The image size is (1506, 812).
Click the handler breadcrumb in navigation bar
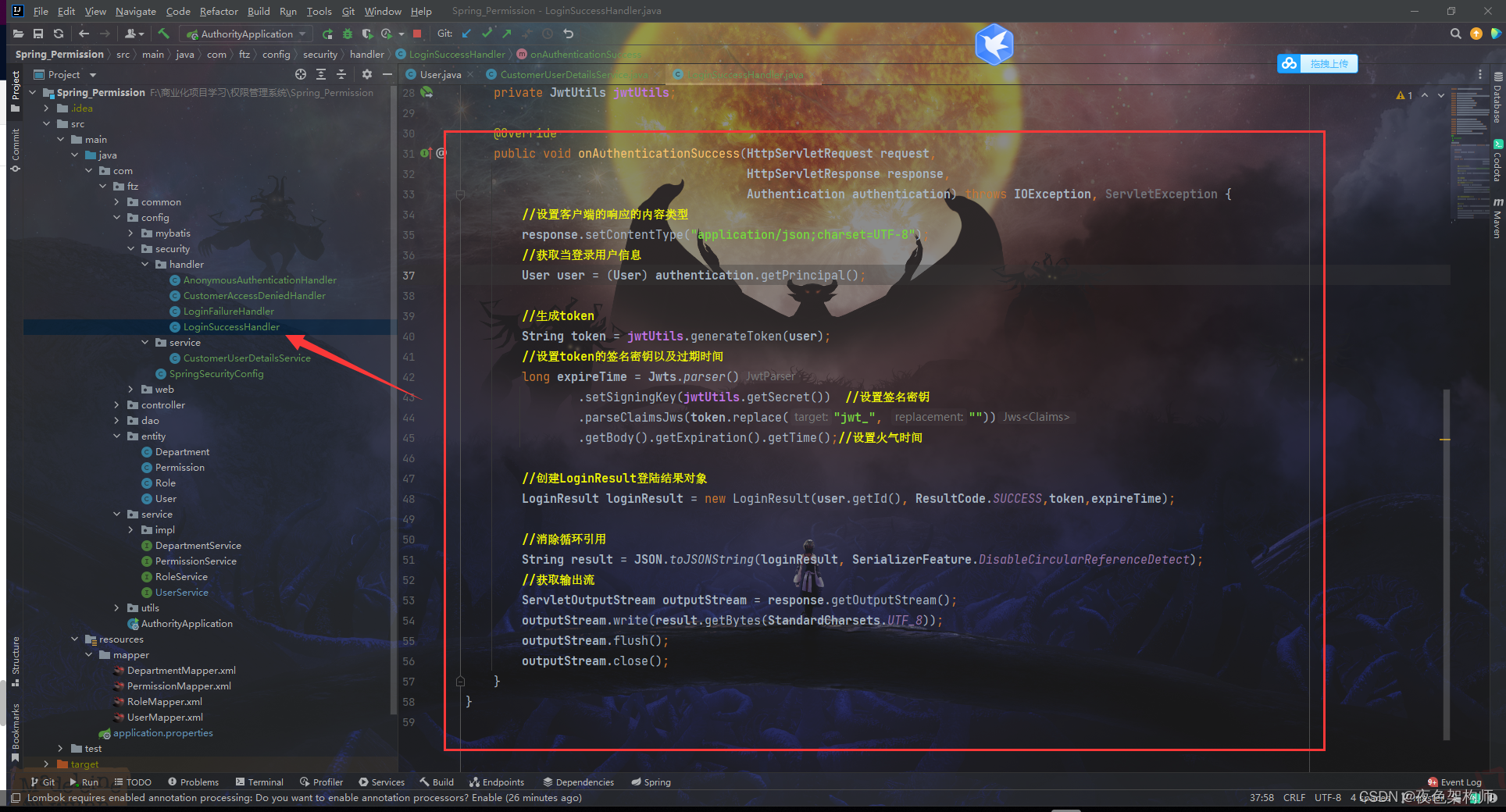pyautogui.click(x=366, y=54)
